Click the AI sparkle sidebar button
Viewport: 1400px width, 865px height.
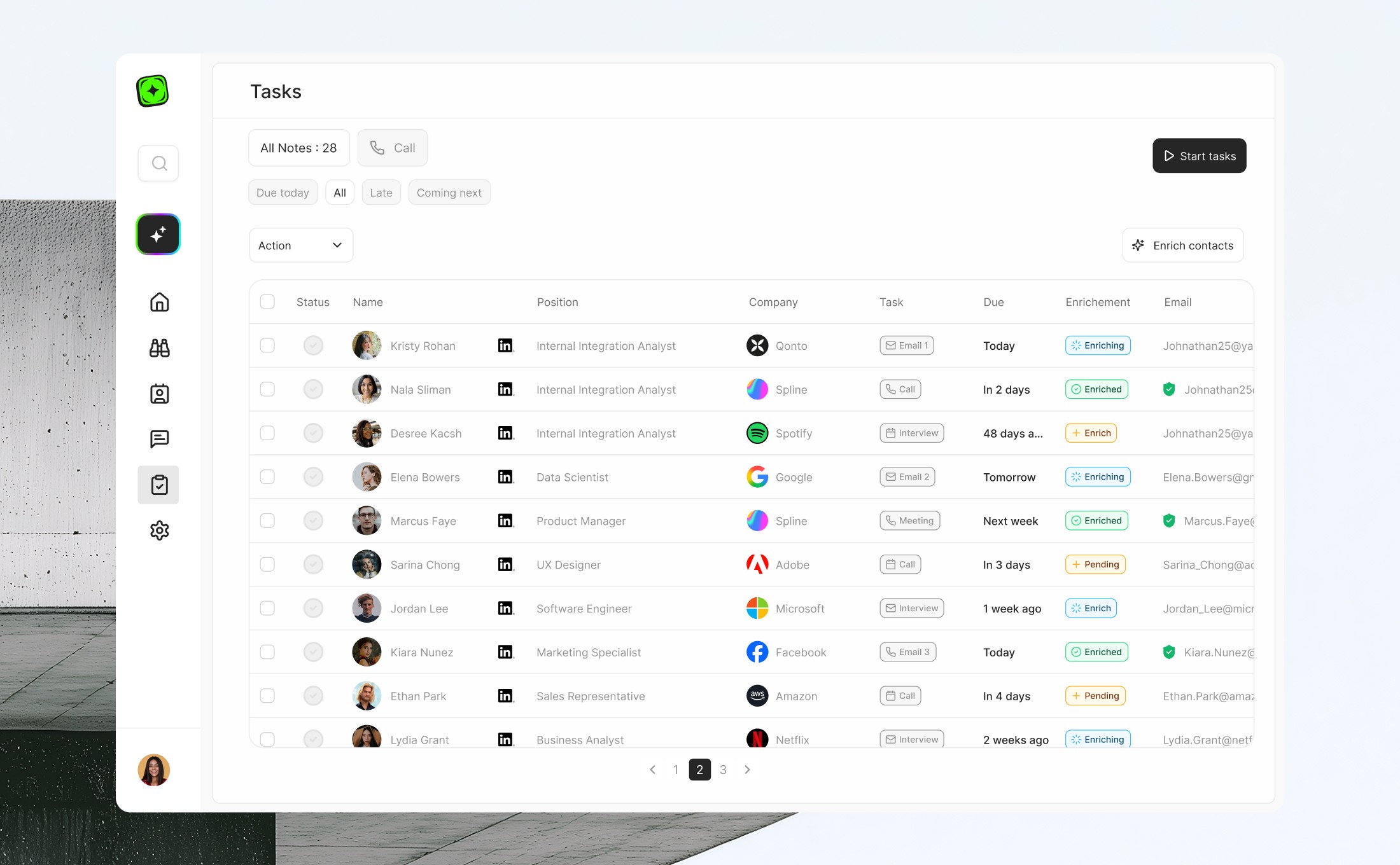158,234
